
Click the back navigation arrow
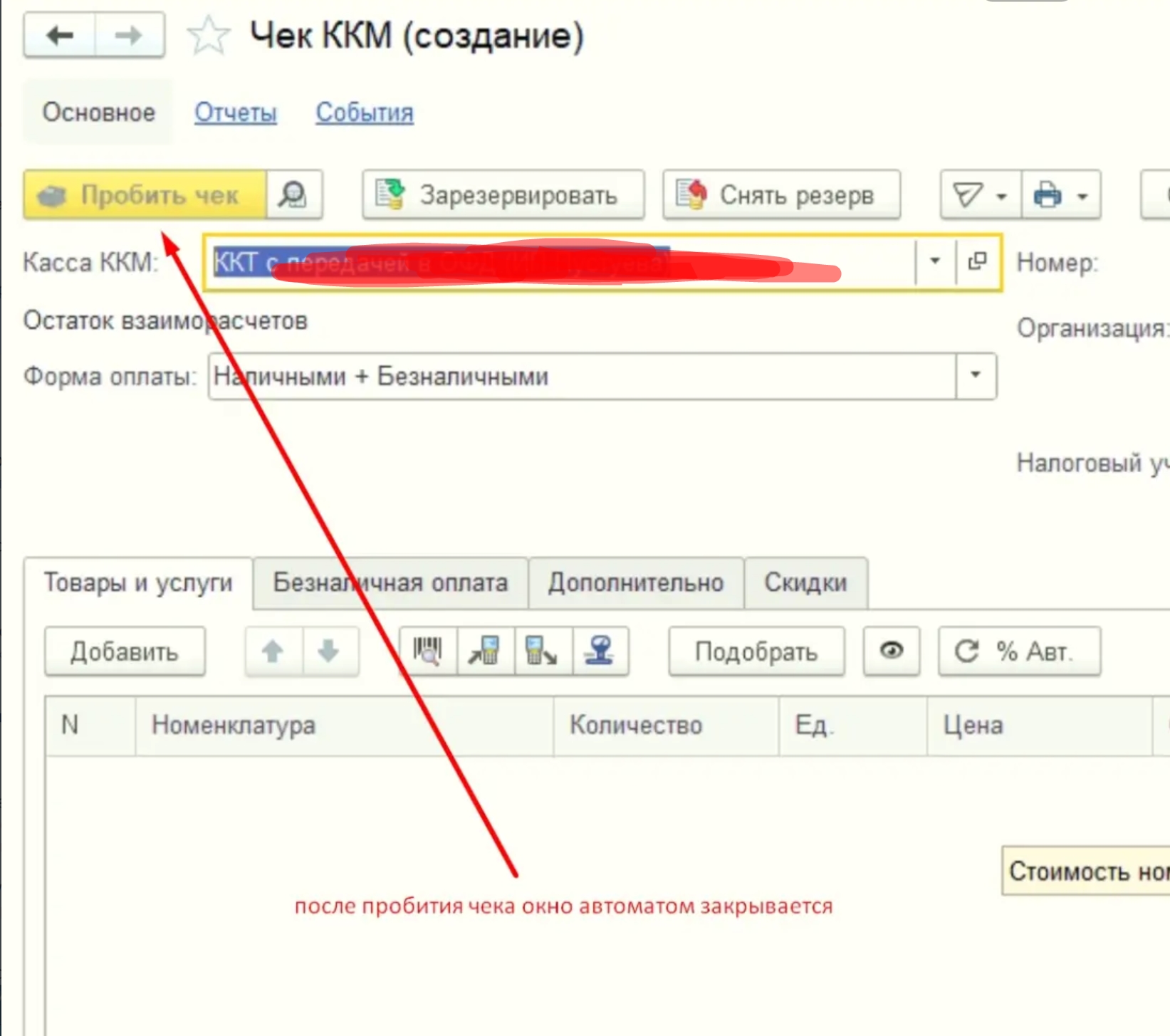60,35
